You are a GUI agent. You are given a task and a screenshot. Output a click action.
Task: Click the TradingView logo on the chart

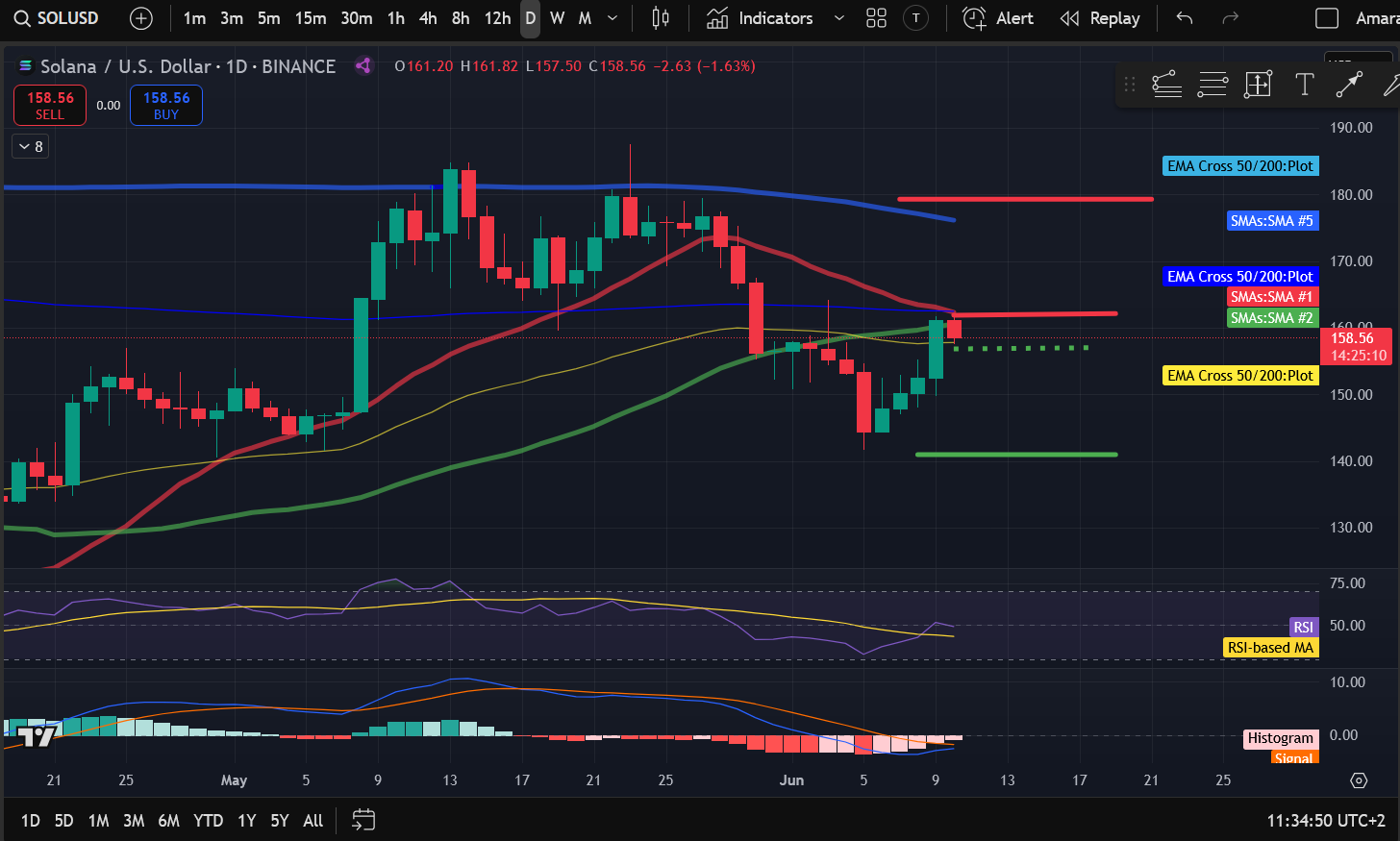coord(37,736)
